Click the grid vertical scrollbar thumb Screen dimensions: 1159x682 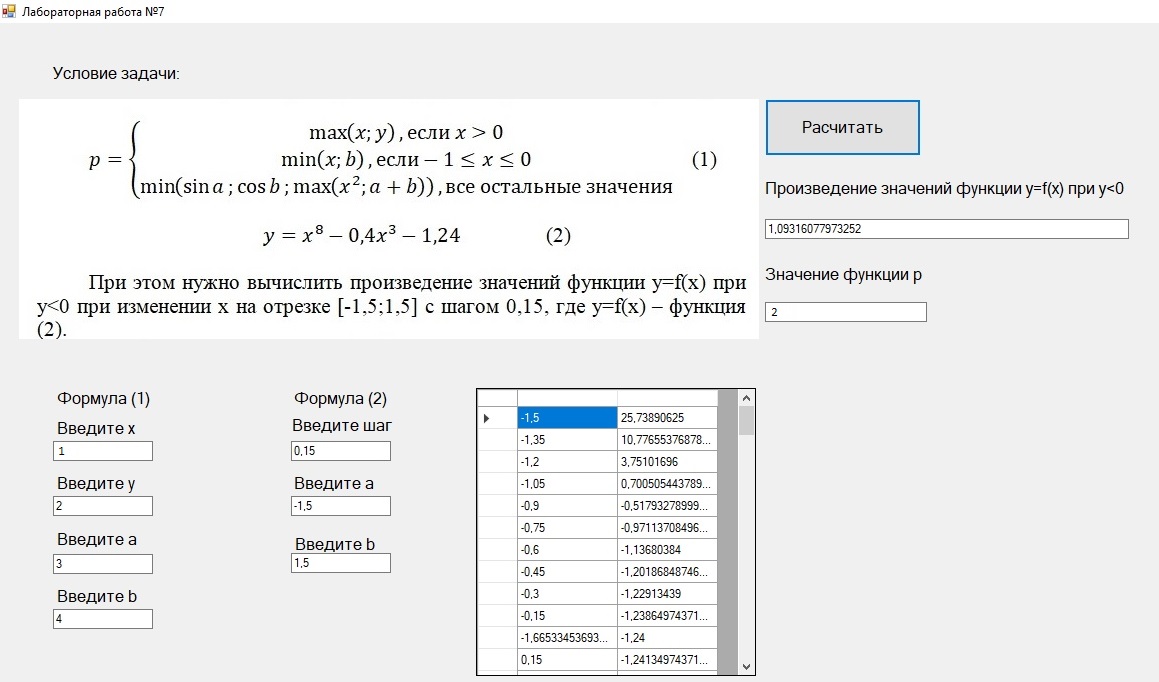[x=747, y=420]
